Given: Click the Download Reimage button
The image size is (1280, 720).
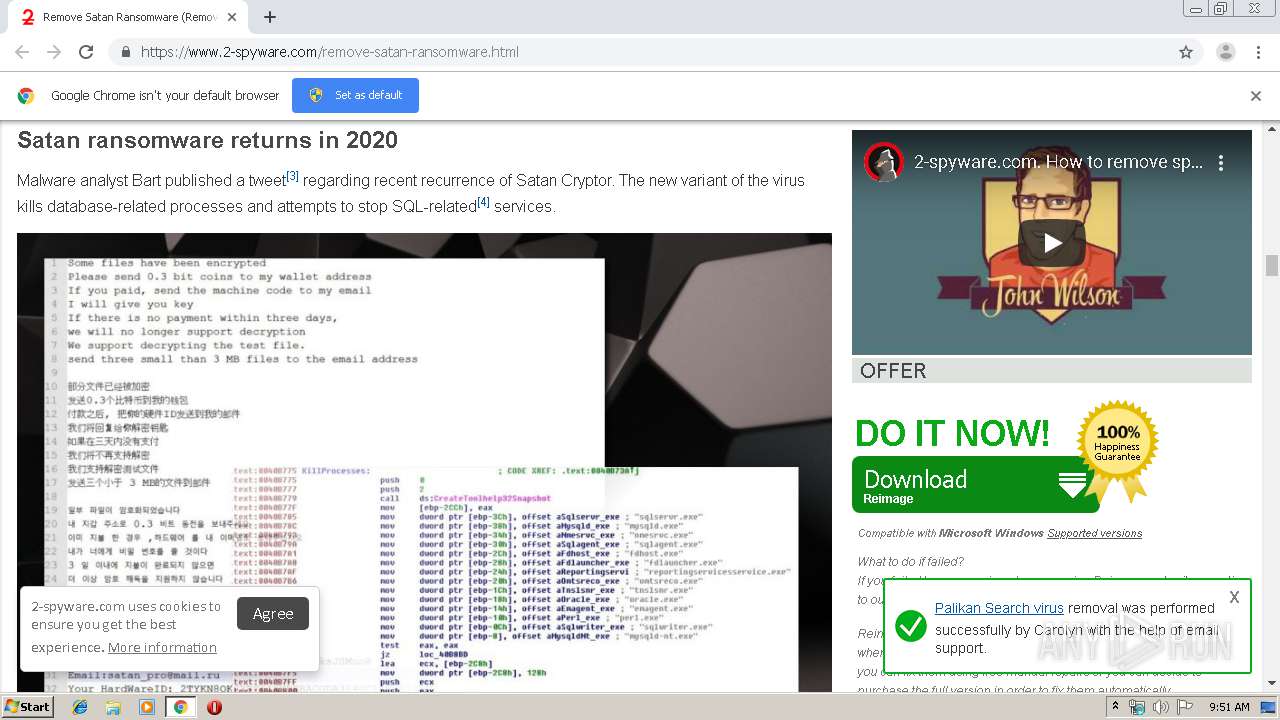Looking at the screenshot, I should point(975,485).
